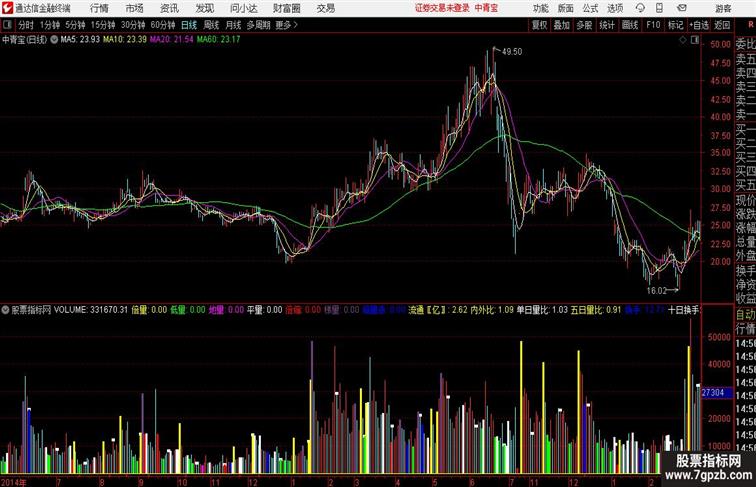Open the 交易 menu
This screenshot has height=487, width=756.
coord(325,8)
